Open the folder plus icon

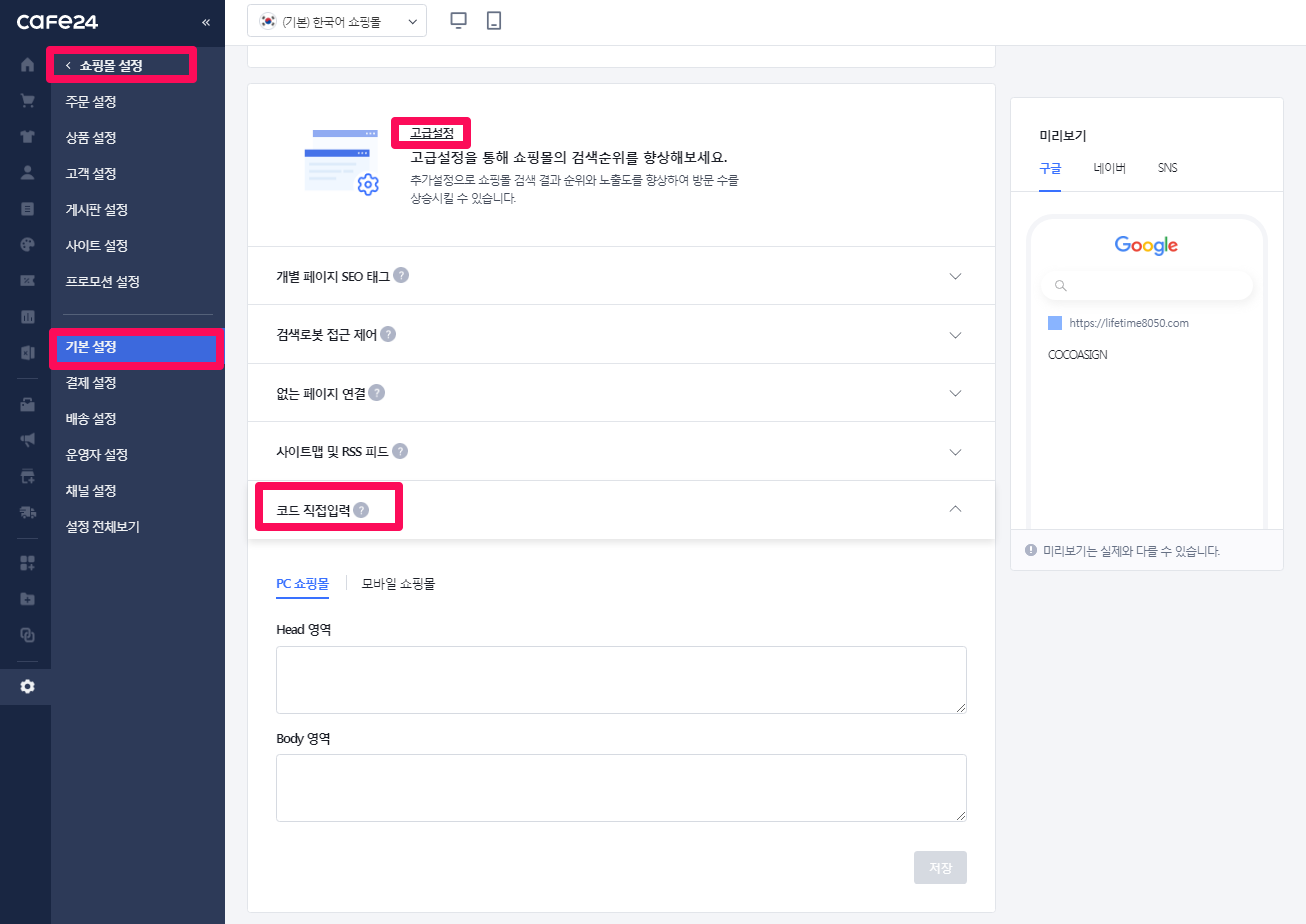coord(27,598)
